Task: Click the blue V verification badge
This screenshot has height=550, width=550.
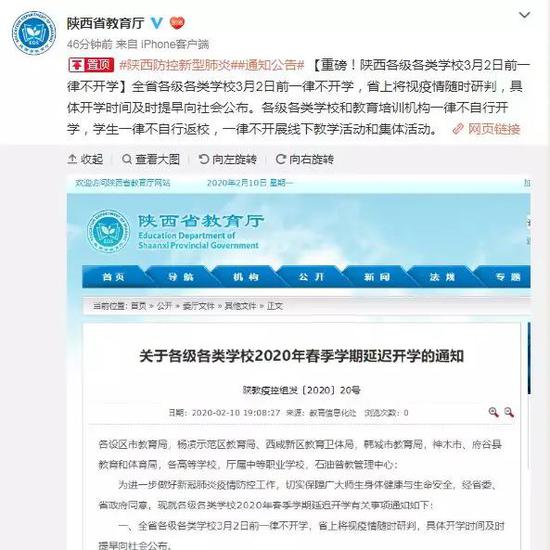Action: [x=157, y=23]
